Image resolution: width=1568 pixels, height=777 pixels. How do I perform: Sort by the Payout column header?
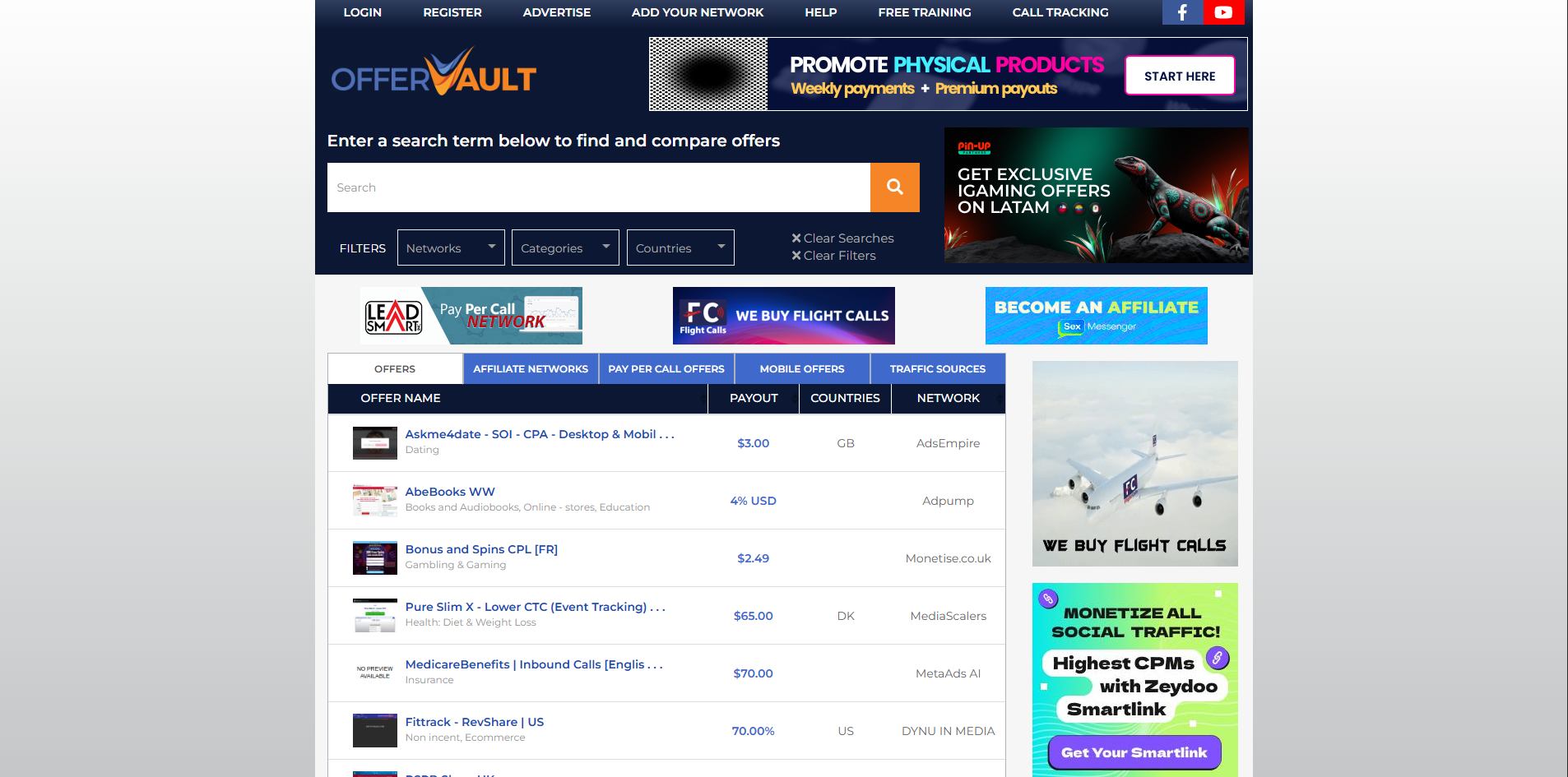coord(753,398)
